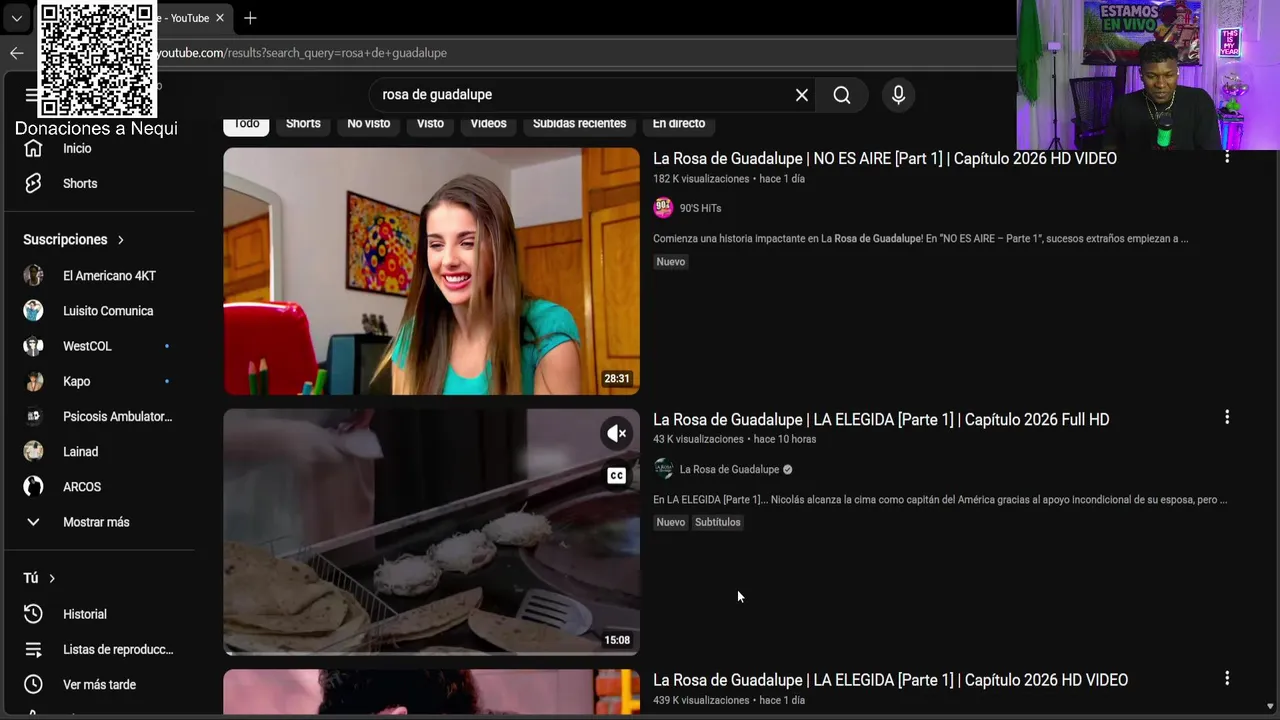The width and height of the screenshot is (1280, 720).
Task: Open the tab list dropdown arrow
Action: coord(16,18)
